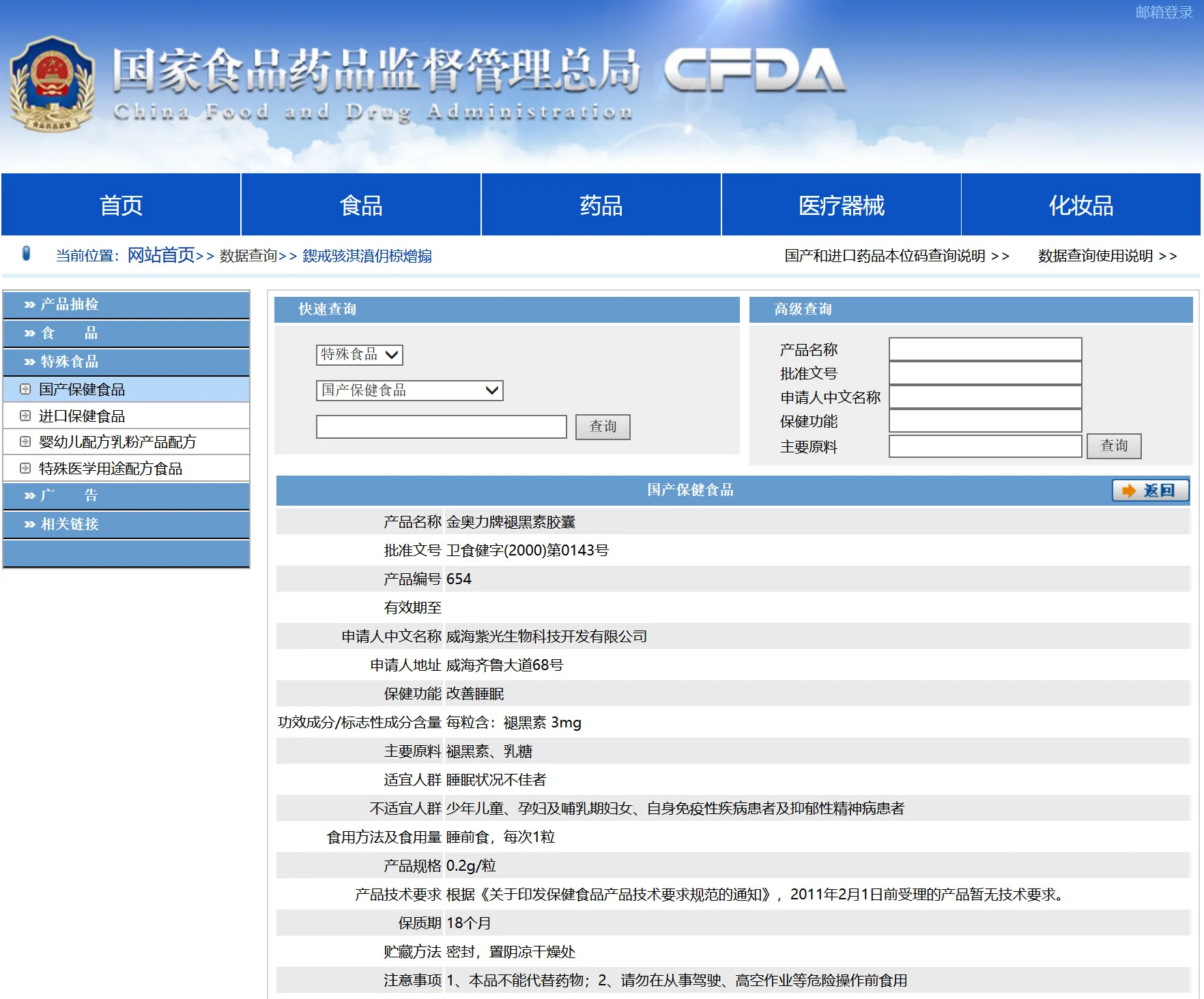Viewport: 1204px width, 999px height.
Task: Collapse the 特殊食品 sidebar section
Action: coord(126,362)
